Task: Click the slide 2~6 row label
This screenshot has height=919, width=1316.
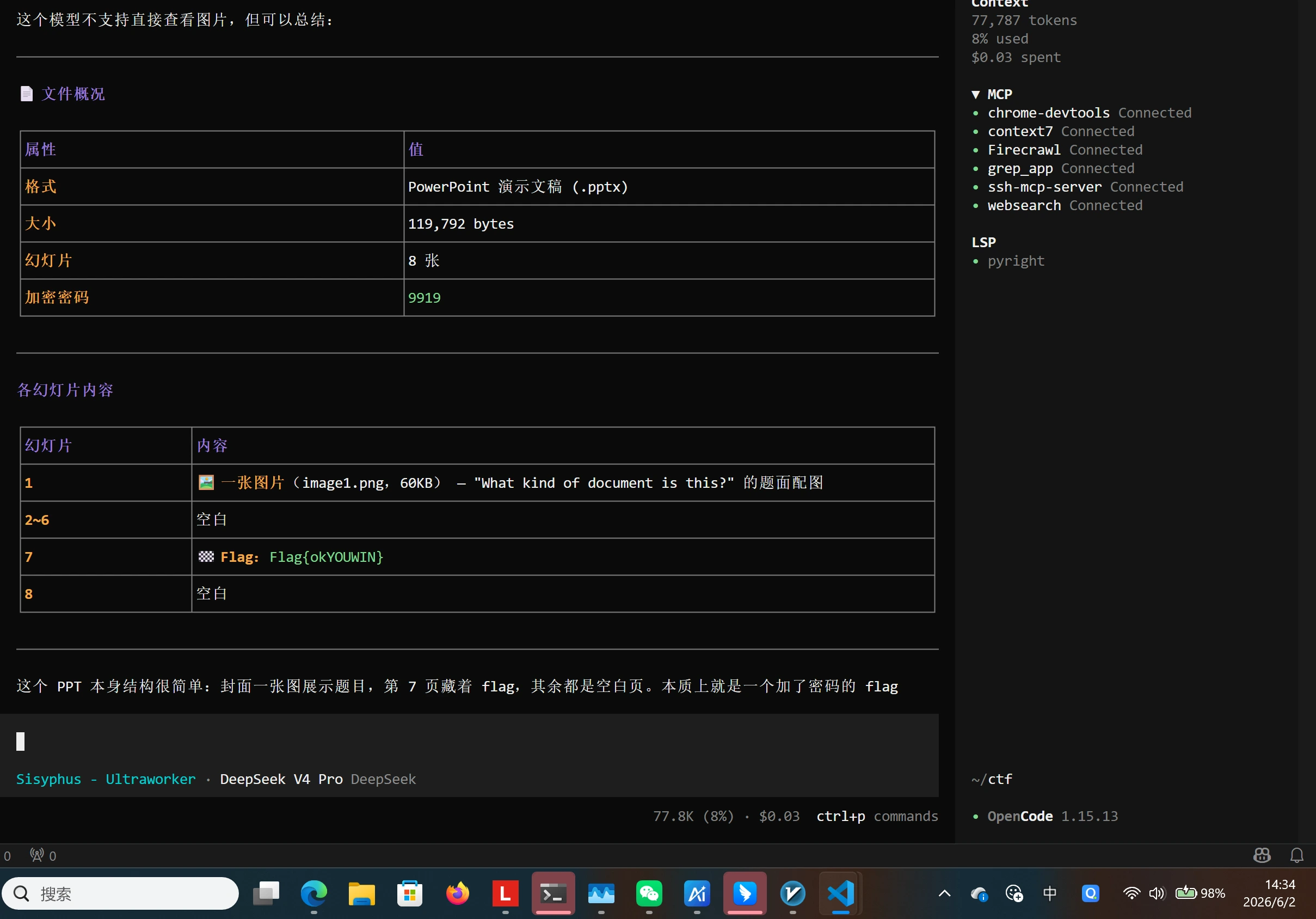Action: 36,520
